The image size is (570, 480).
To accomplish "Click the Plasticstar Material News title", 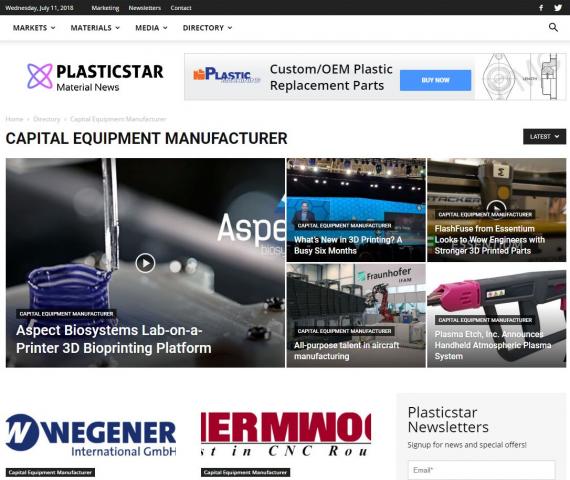I will click(109, 77).
